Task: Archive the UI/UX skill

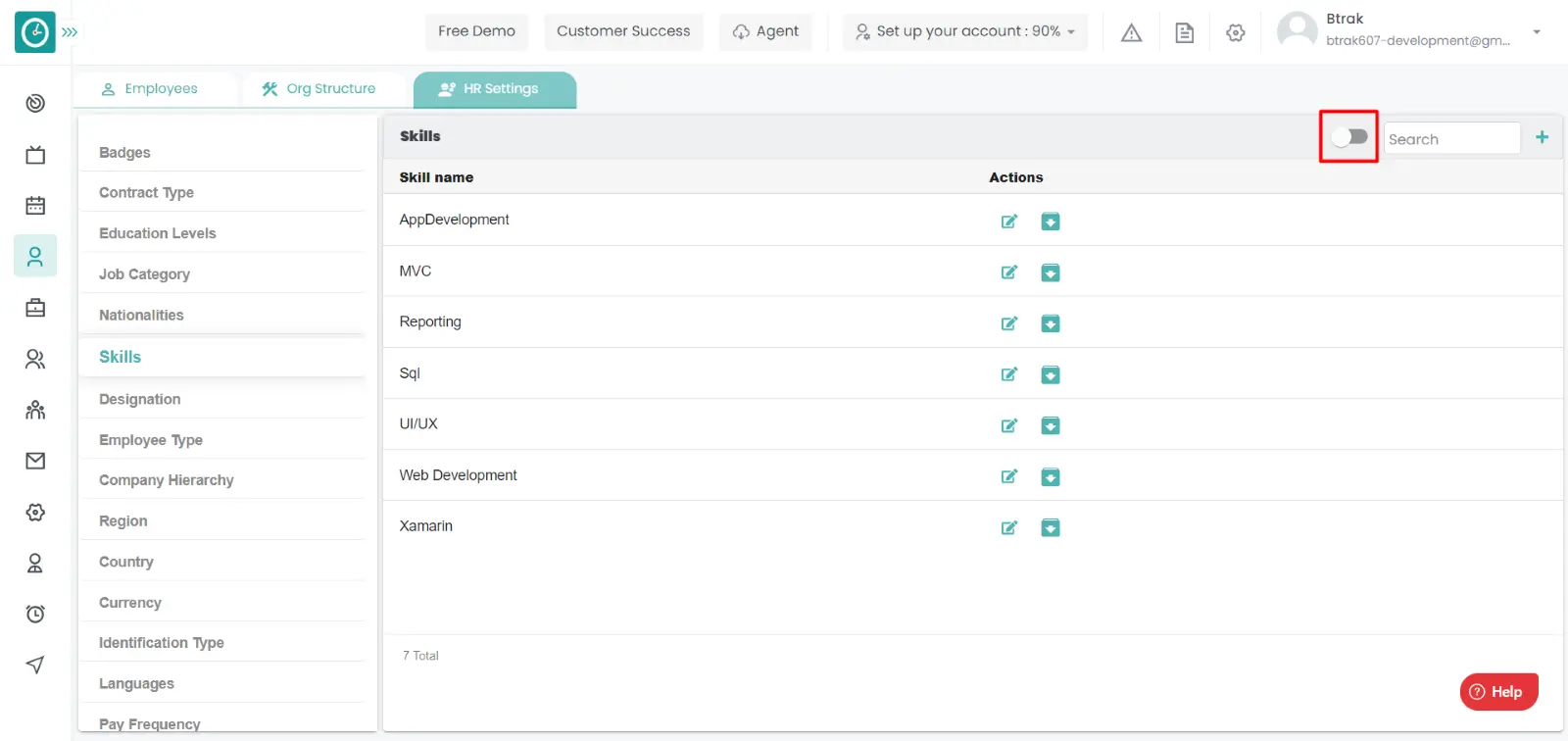Action: tap(1050, 425)
